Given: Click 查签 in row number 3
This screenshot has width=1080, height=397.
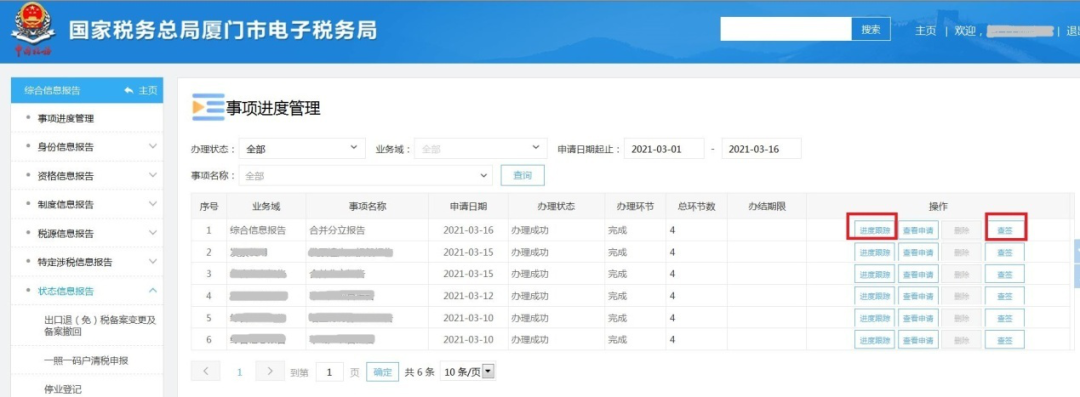Looking at the screenshot, I should tap(1005, 274).
